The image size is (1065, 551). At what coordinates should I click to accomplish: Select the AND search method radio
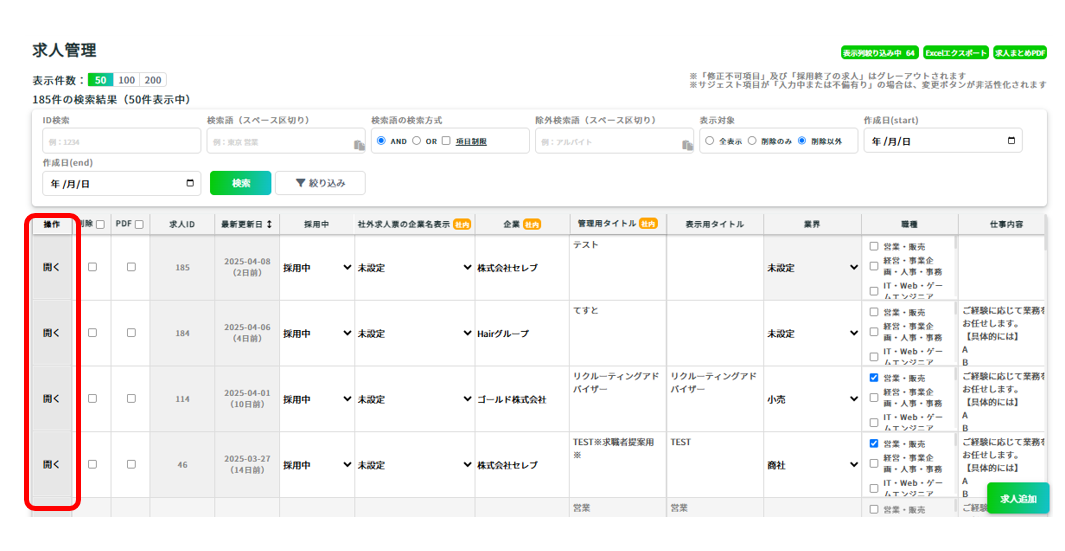click(x=381, y=141)
